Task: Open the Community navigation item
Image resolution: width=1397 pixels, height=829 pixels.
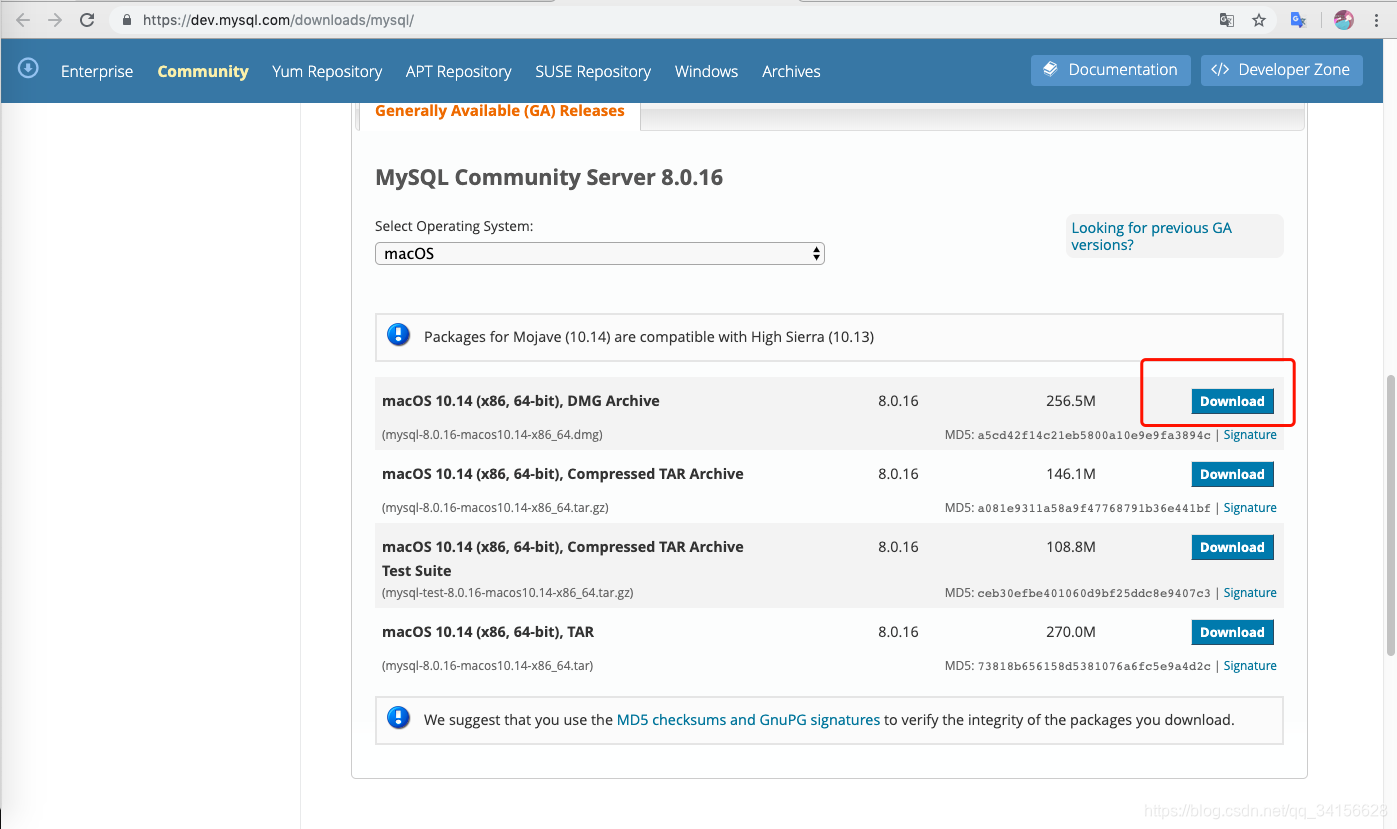Action: (x=203, y=71)
